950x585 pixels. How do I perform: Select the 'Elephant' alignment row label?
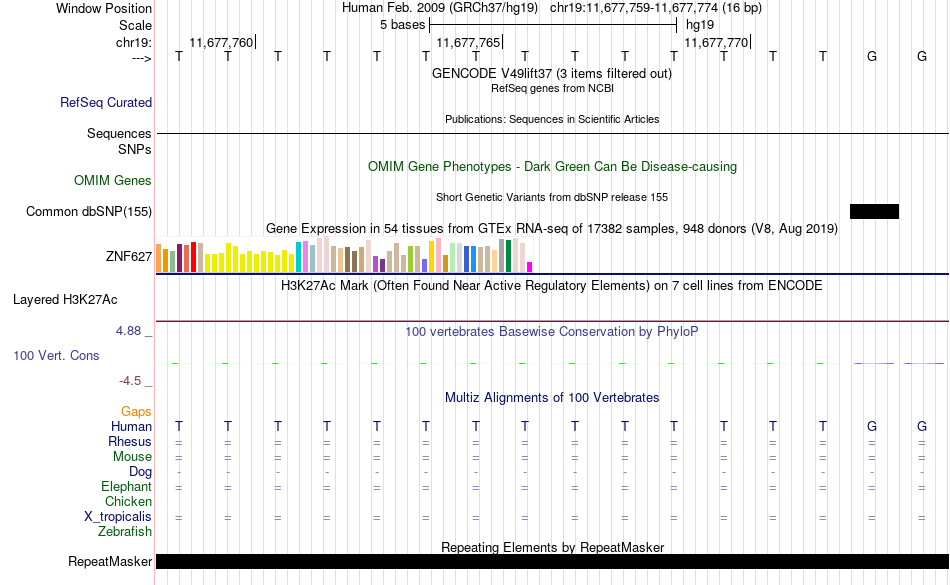(x=126, y=487)
